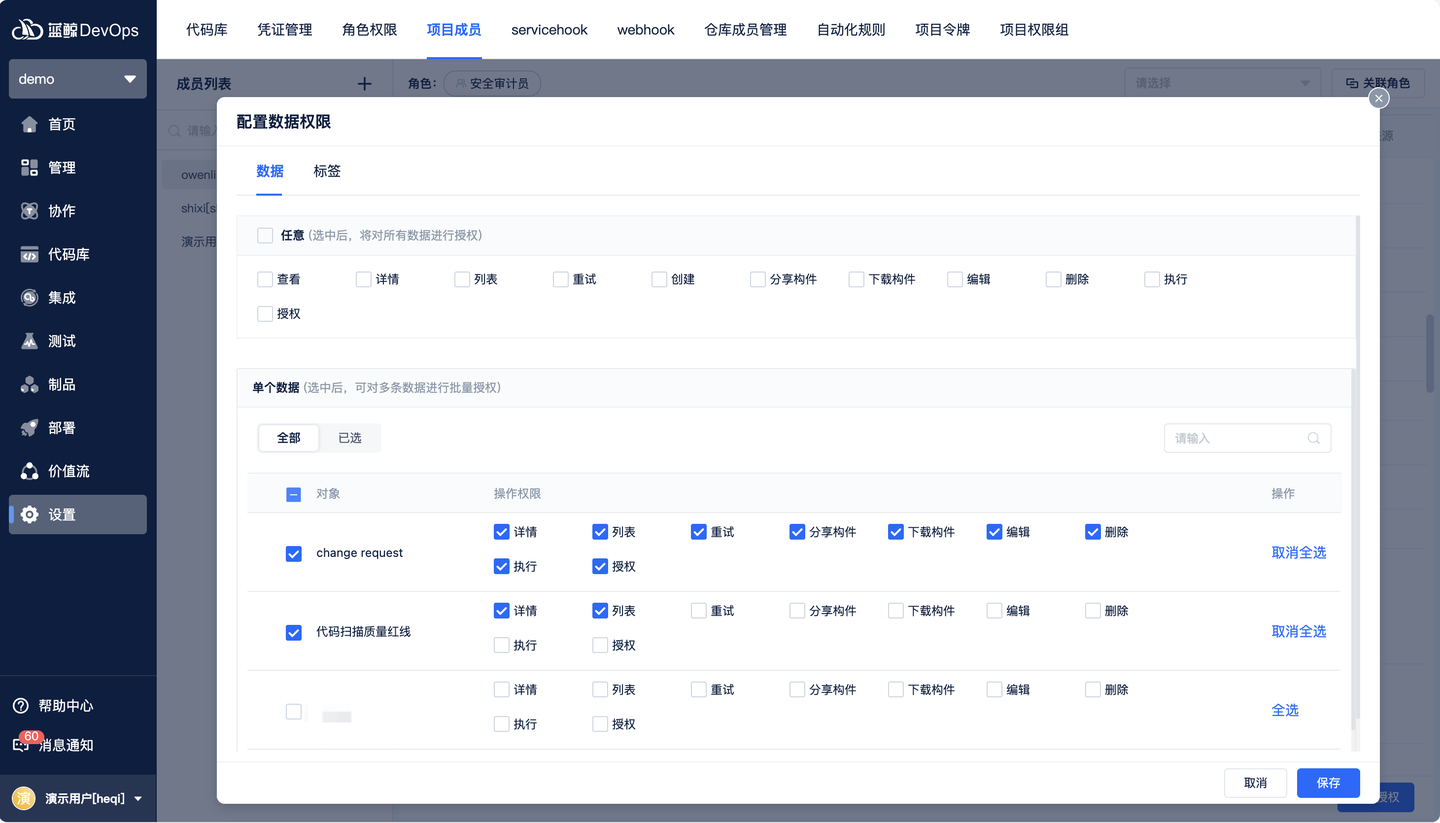
Task: Click 取消全选 for the change request row
Action: pyautogui.click(x=1298, y=551)
